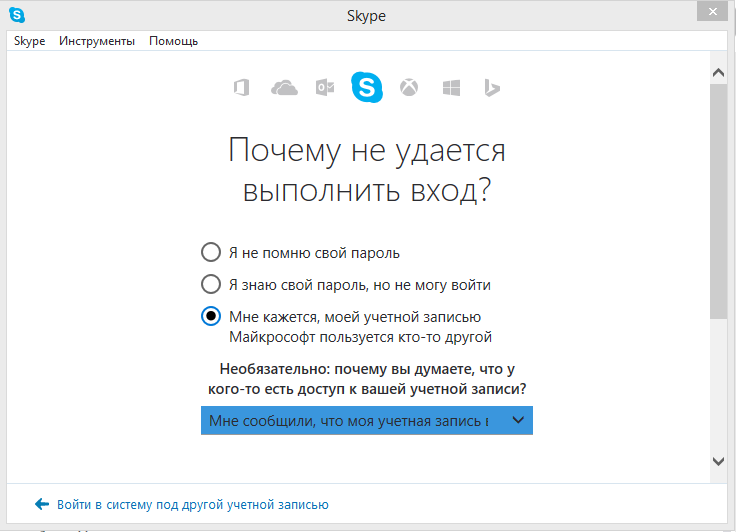The width and height of the screenshot is (736, 532).
Task: Open the Инструменты menu
Action: pos(97,41)
